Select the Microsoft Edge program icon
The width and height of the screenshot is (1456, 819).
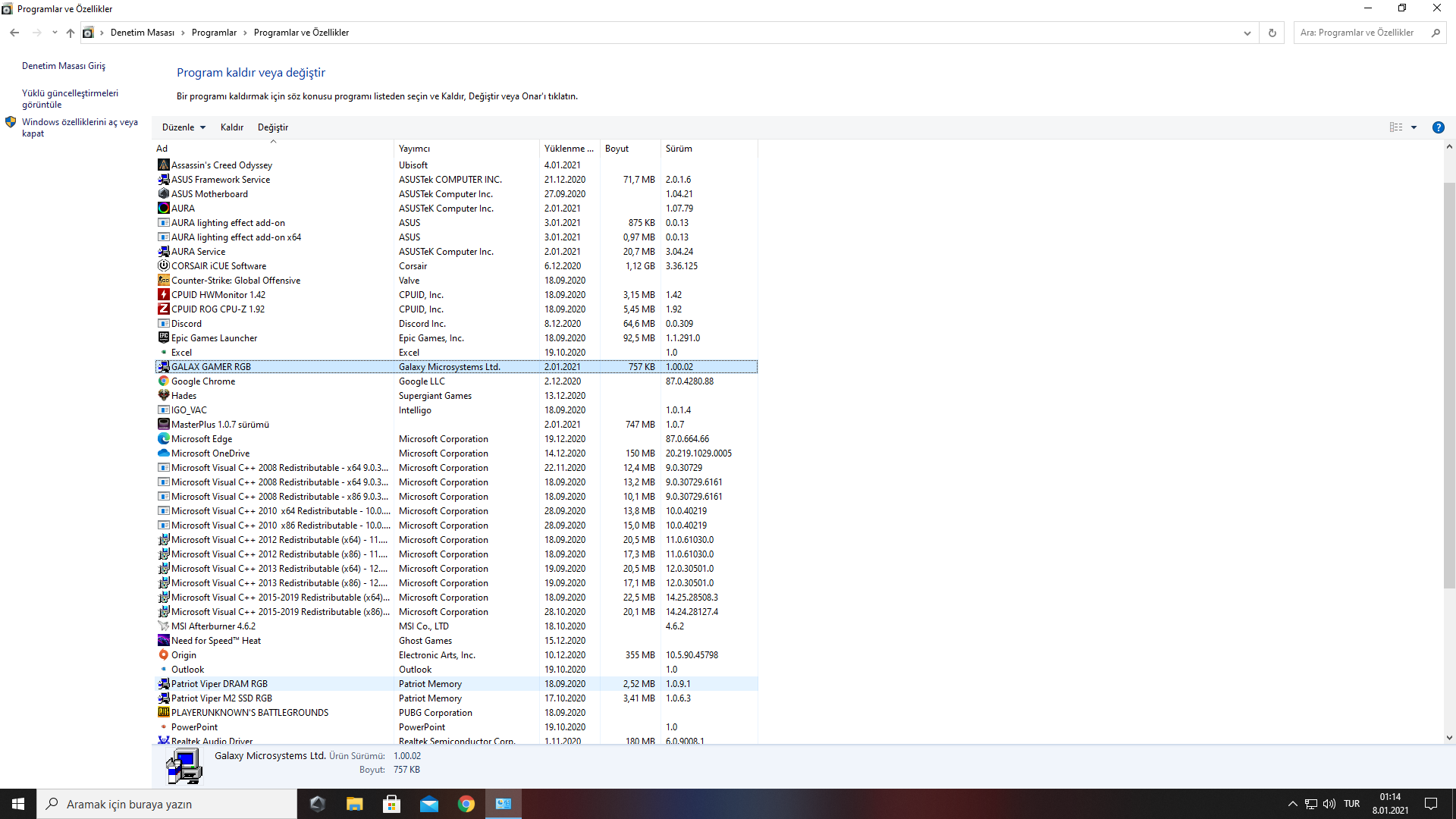(x=163, y=439)
